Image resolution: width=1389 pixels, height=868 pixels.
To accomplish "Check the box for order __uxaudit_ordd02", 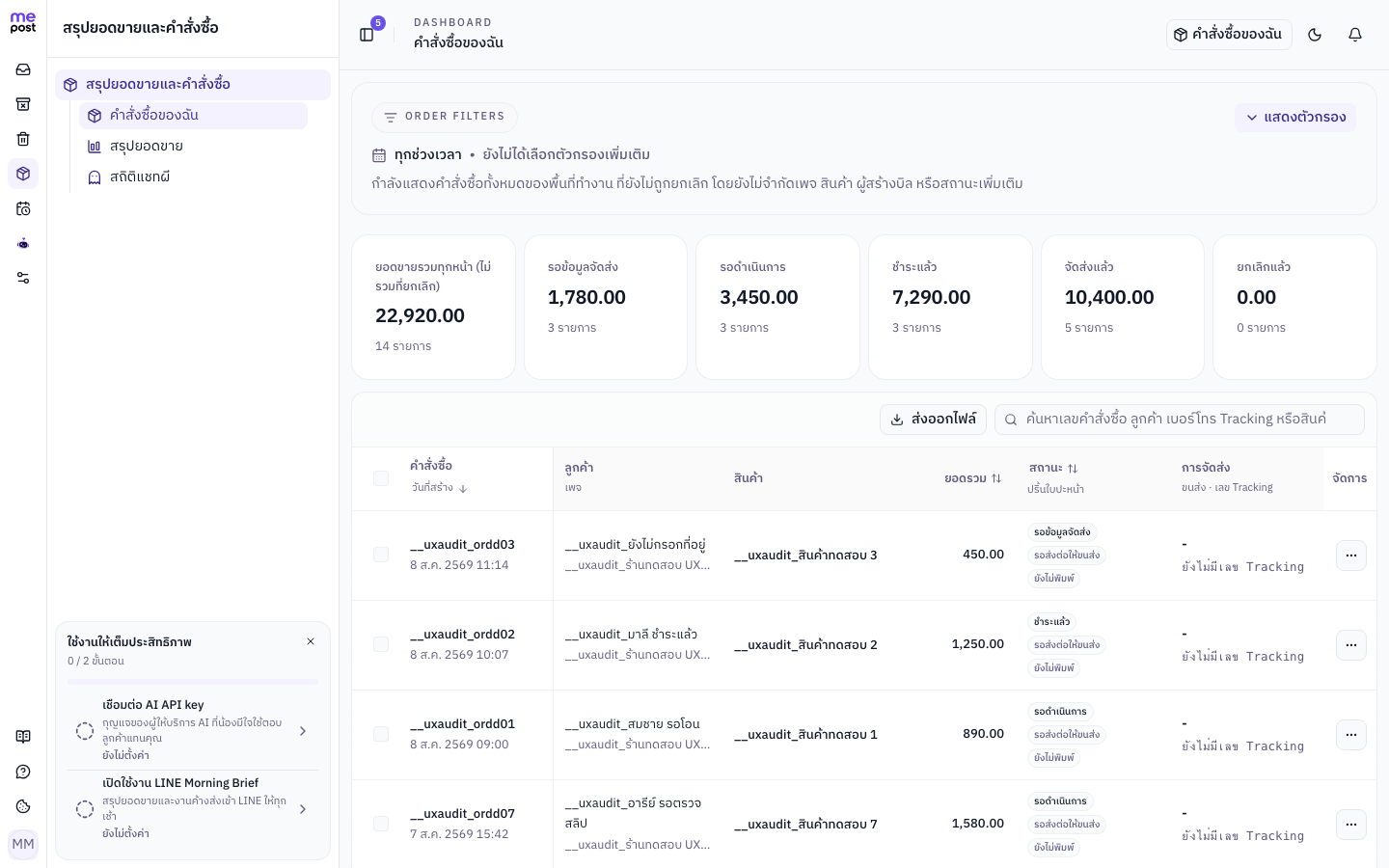I will click(381, 644).
